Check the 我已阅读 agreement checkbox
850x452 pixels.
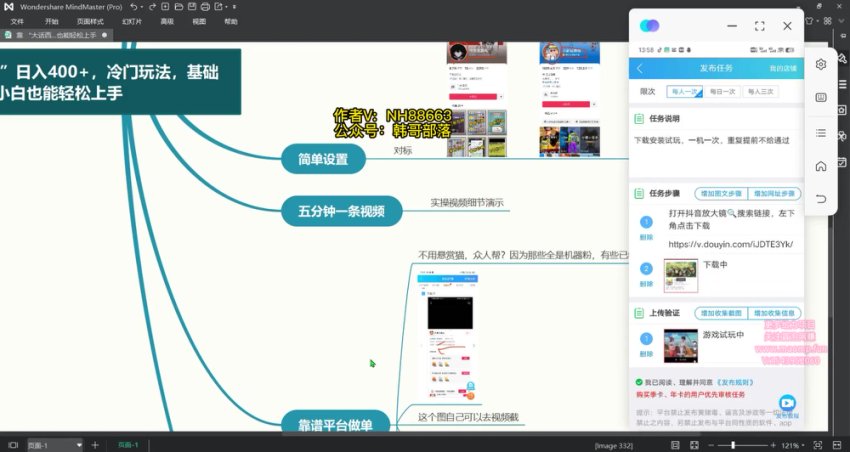click(x=639, y=382)
